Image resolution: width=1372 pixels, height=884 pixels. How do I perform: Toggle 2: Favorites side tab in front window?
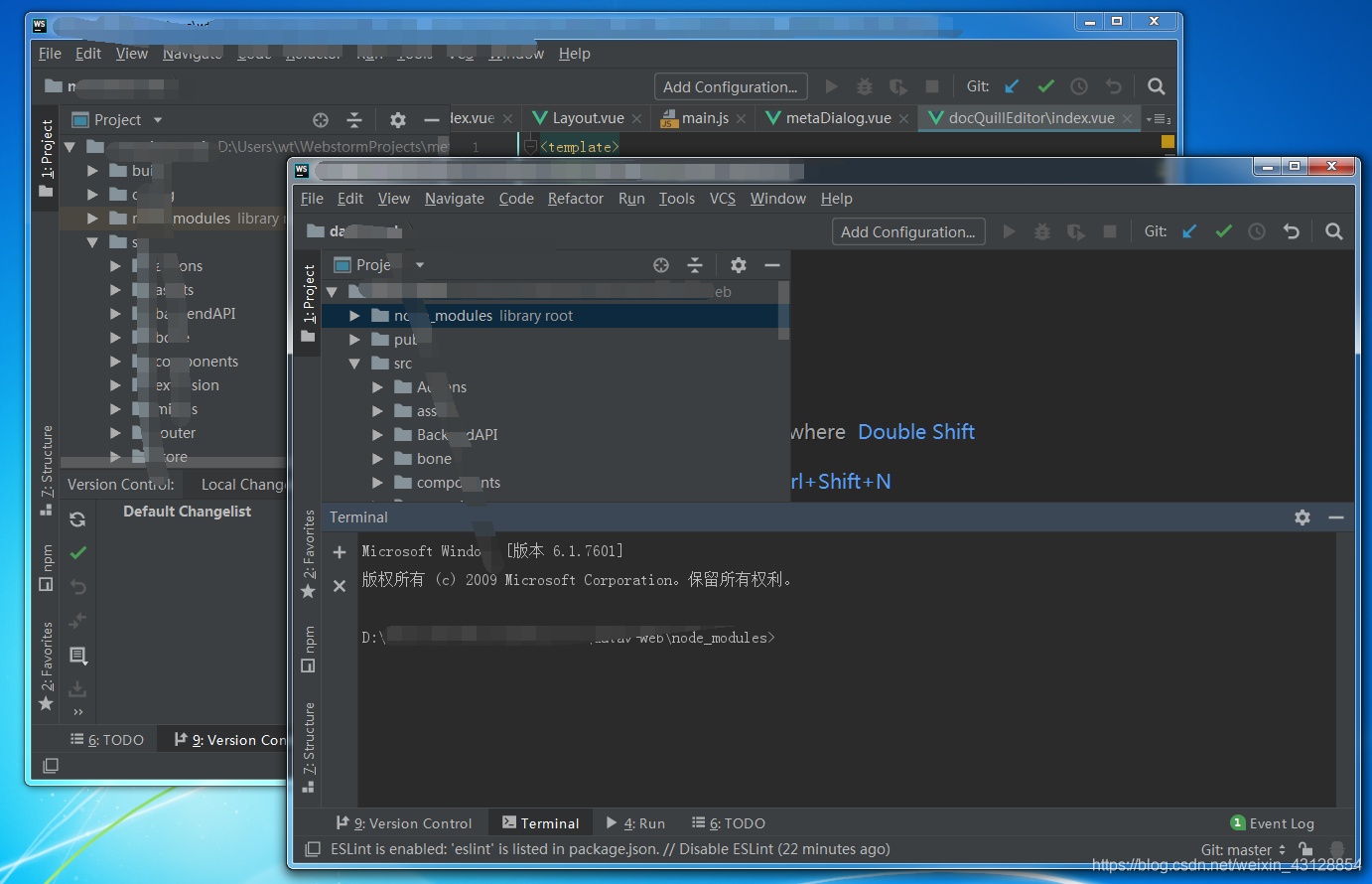pyautogui.click(x=309, y=554)
